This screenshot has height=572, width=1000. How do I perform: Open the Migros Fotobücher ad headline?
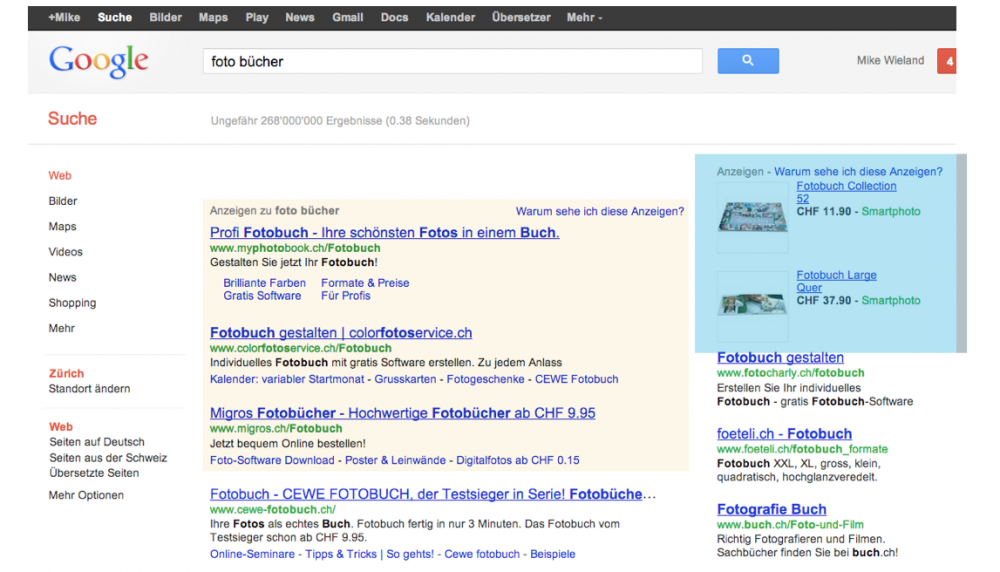(402, 413)
